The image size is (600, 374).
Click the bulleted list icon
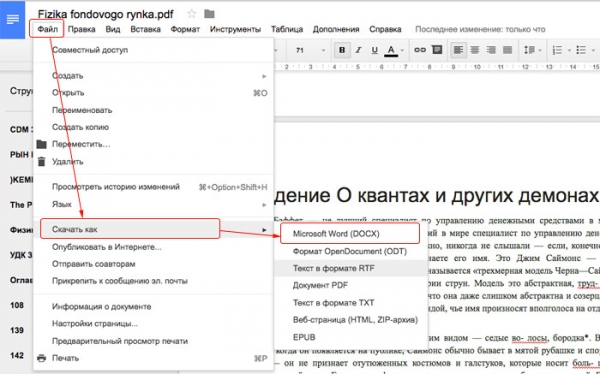[x=581, y=50]
